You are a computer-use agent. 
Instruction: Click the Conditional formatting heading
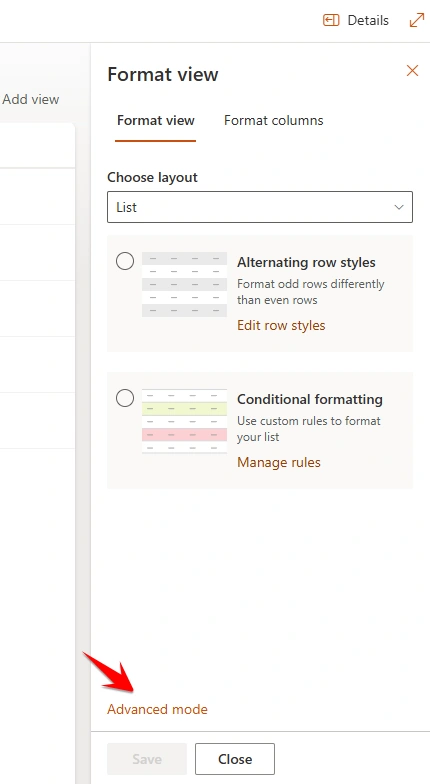[x=310, y=399]
